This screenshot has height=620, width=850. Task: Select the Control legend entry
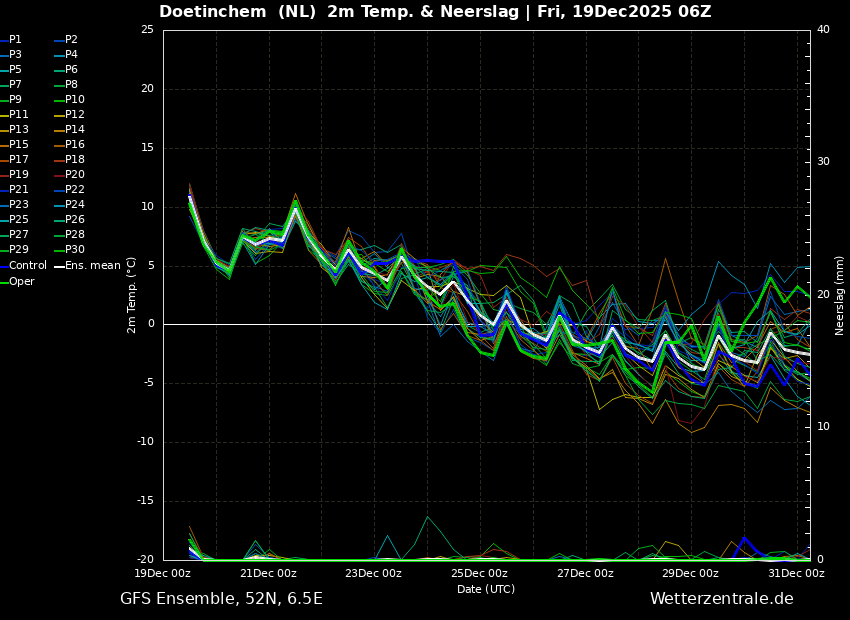coord(27,266)
